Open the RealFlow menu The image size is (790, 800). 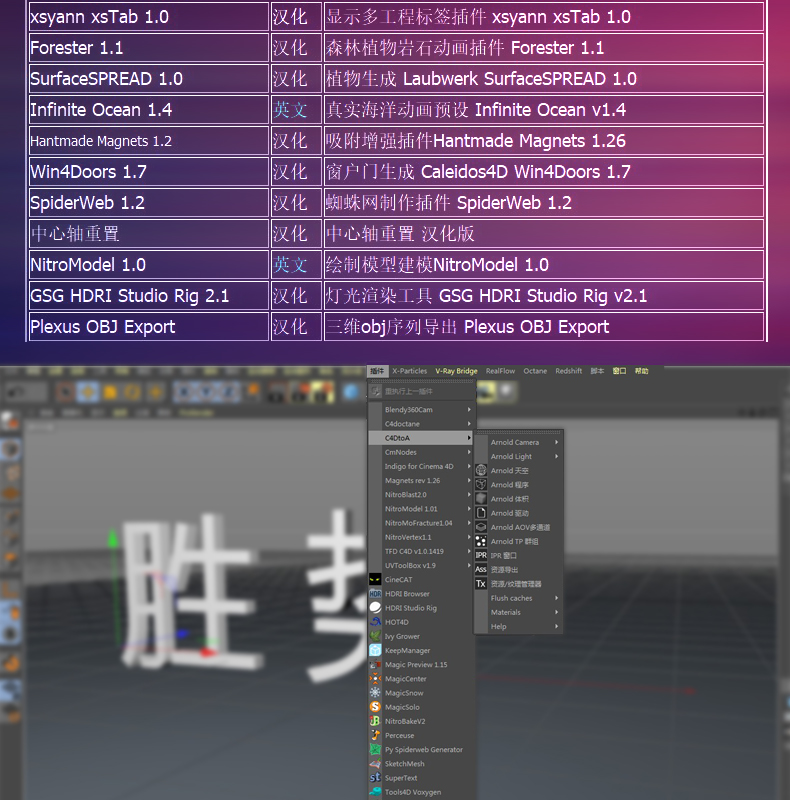click(x=500, y=371)
